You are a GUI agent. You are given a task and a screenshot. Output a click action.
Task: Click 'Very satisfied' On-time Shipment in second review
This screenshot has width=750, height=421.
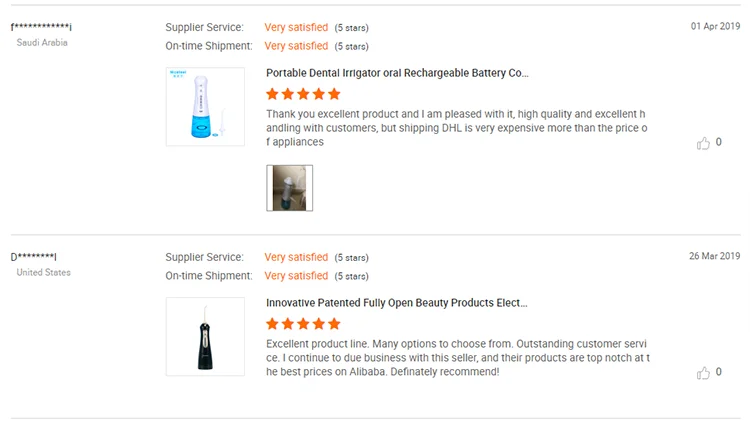click(x=296, y=276)
